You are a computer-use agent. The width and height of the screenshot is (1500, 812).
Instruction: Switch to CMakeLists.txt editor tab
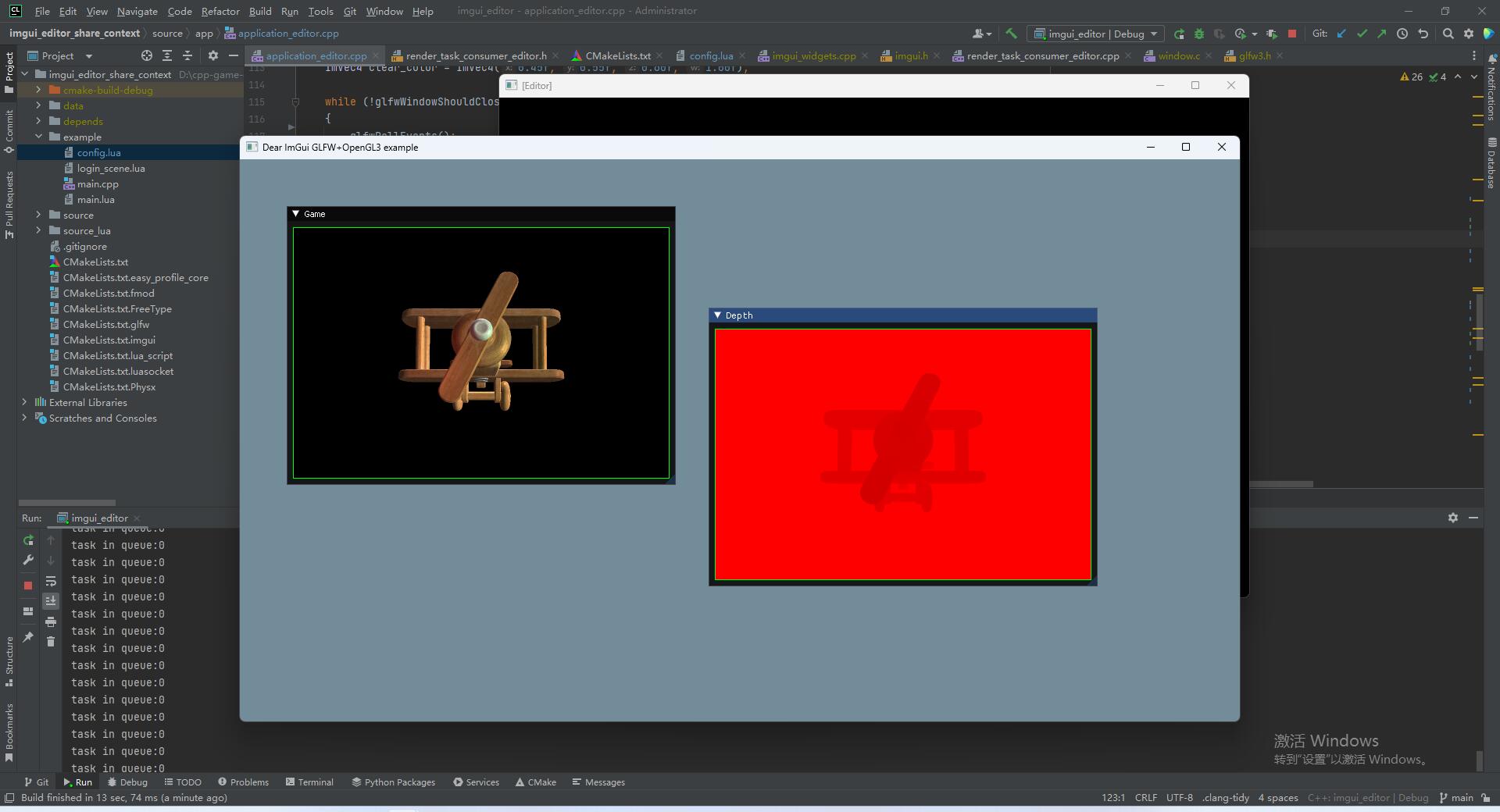point(617,55)
